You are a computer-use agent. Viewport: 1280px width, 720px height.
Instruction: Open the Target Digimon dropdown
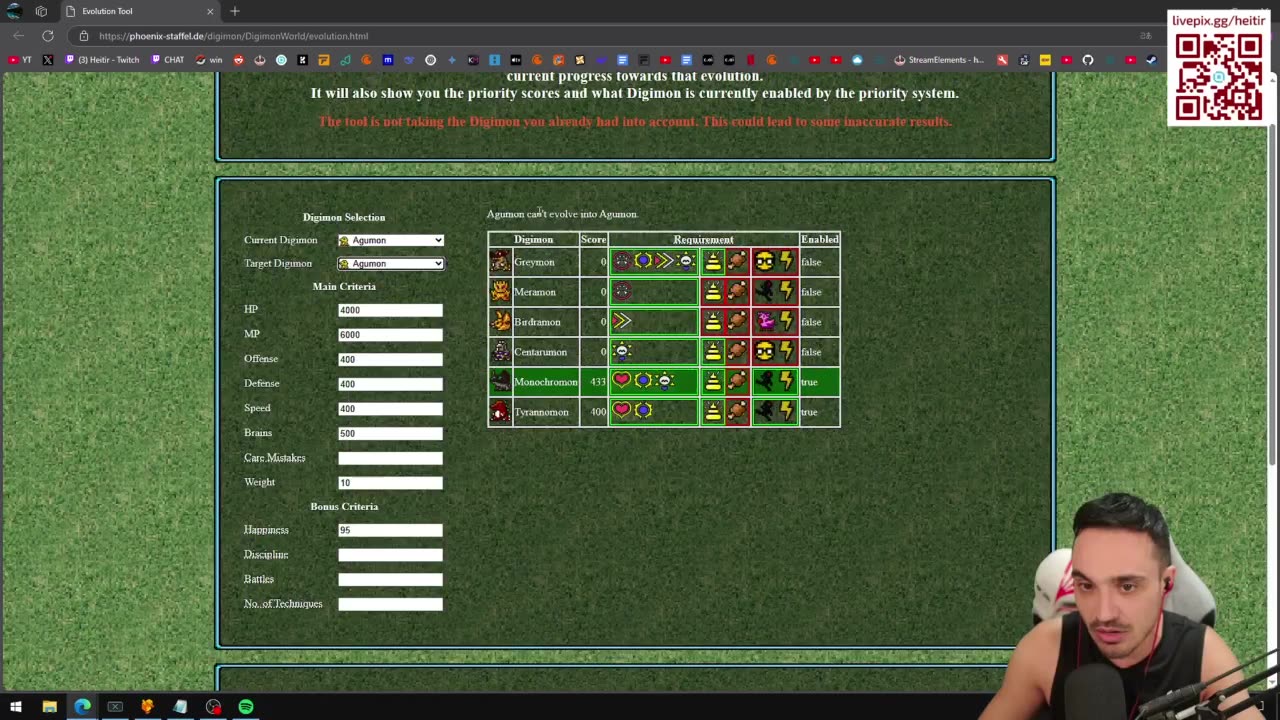point(391,263)
